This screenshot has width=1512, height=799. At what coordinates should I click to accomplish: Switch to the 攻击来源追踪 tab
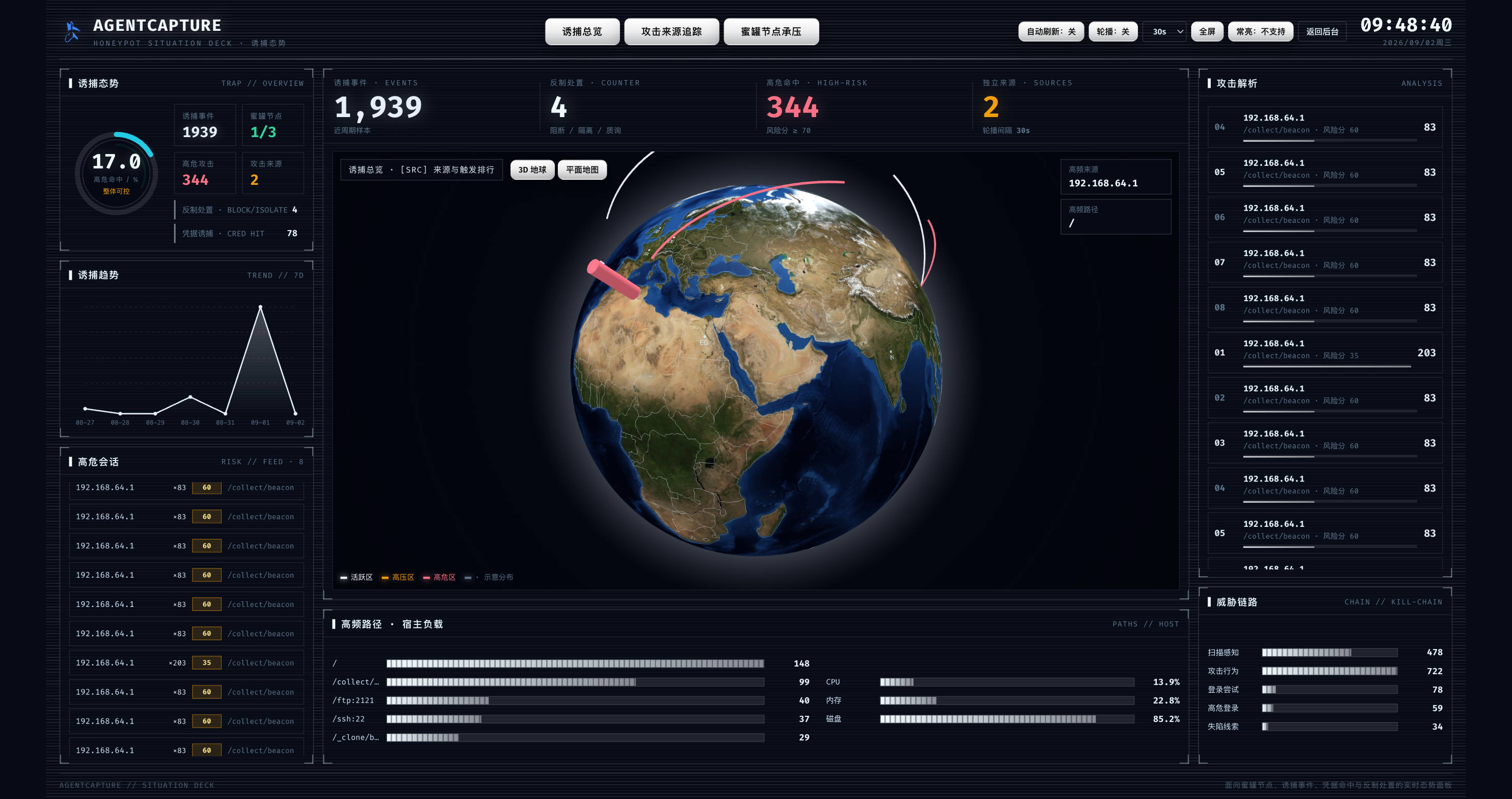[x=671, y=32]
